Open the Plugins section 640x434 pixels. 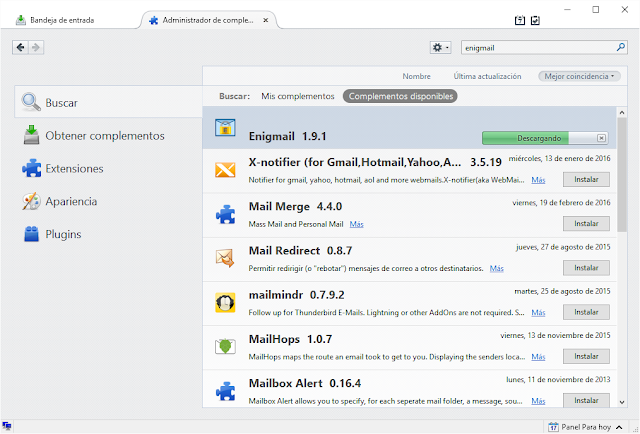52,234
